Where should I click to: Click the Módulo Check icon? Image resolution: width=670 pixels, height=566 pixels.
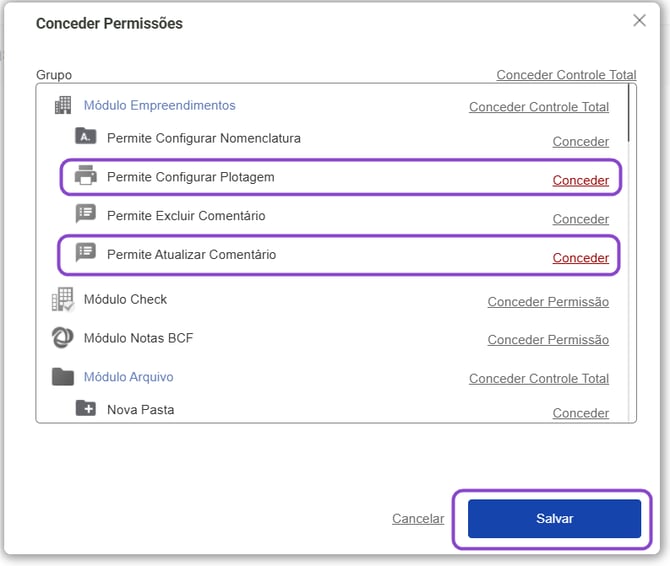[63, 299]
